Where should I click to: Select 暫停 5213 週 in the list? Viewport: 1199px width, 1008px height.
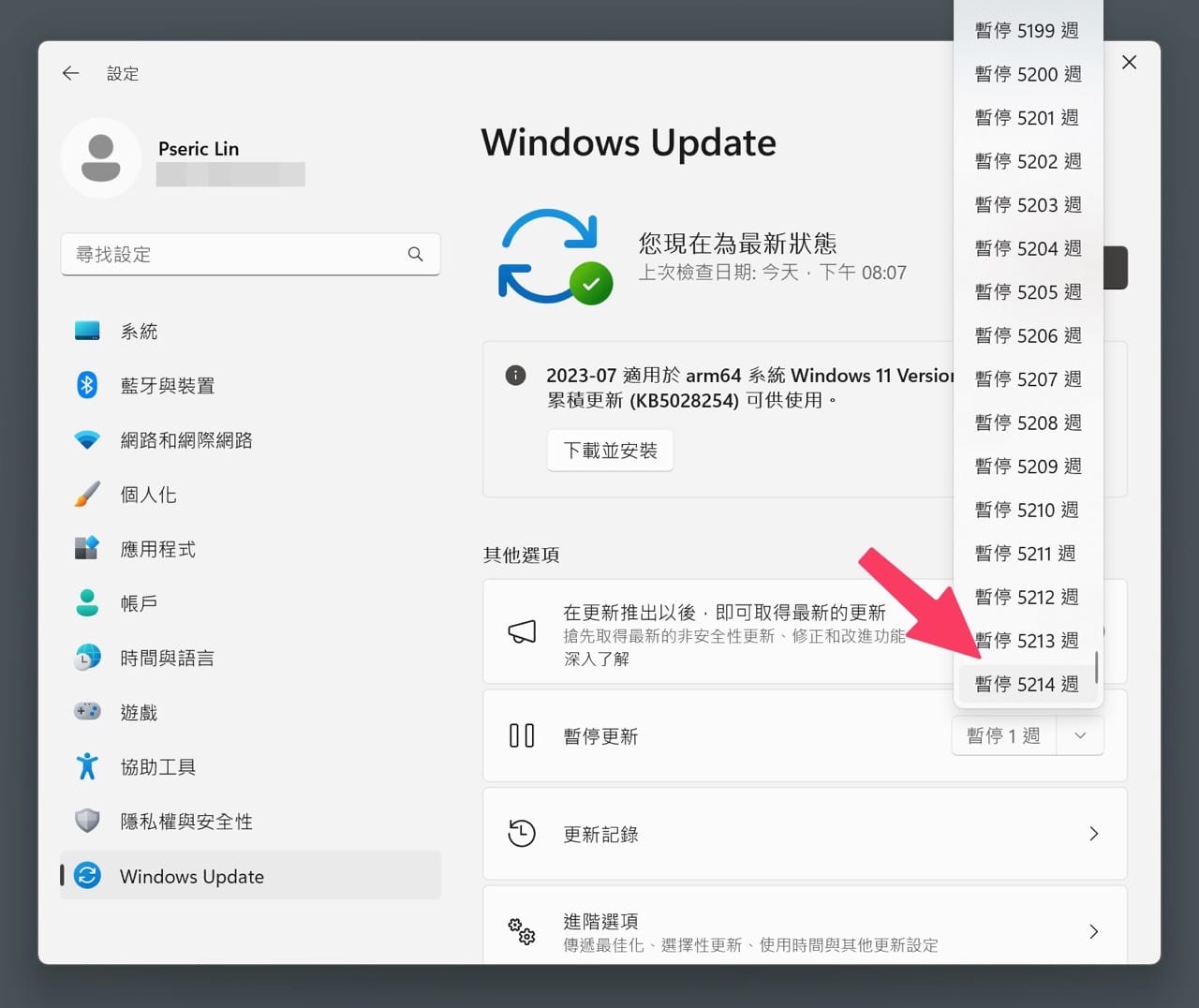[x=1028, y=640]
